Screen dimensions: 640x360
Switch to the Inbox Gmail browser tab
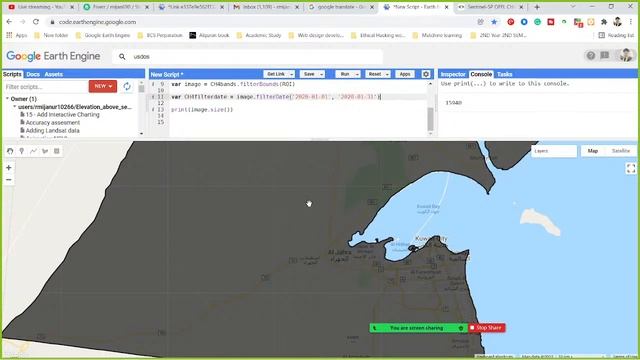[x=266, y=7]
